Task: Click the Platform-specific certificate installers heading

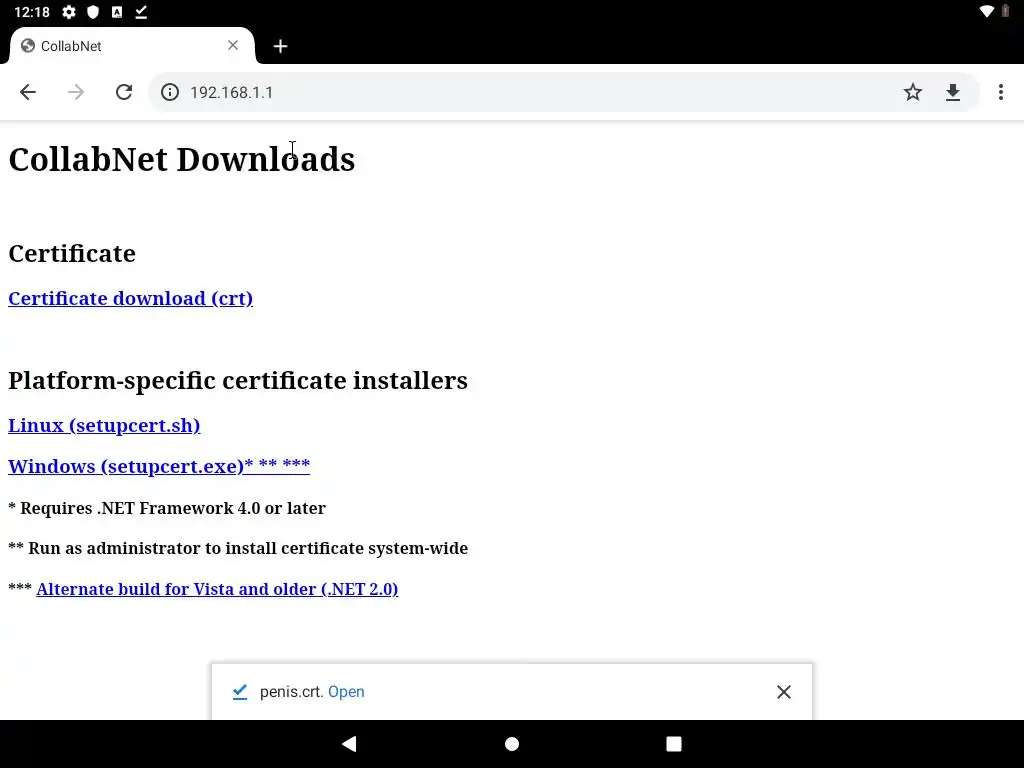Action: pos(238,380)
